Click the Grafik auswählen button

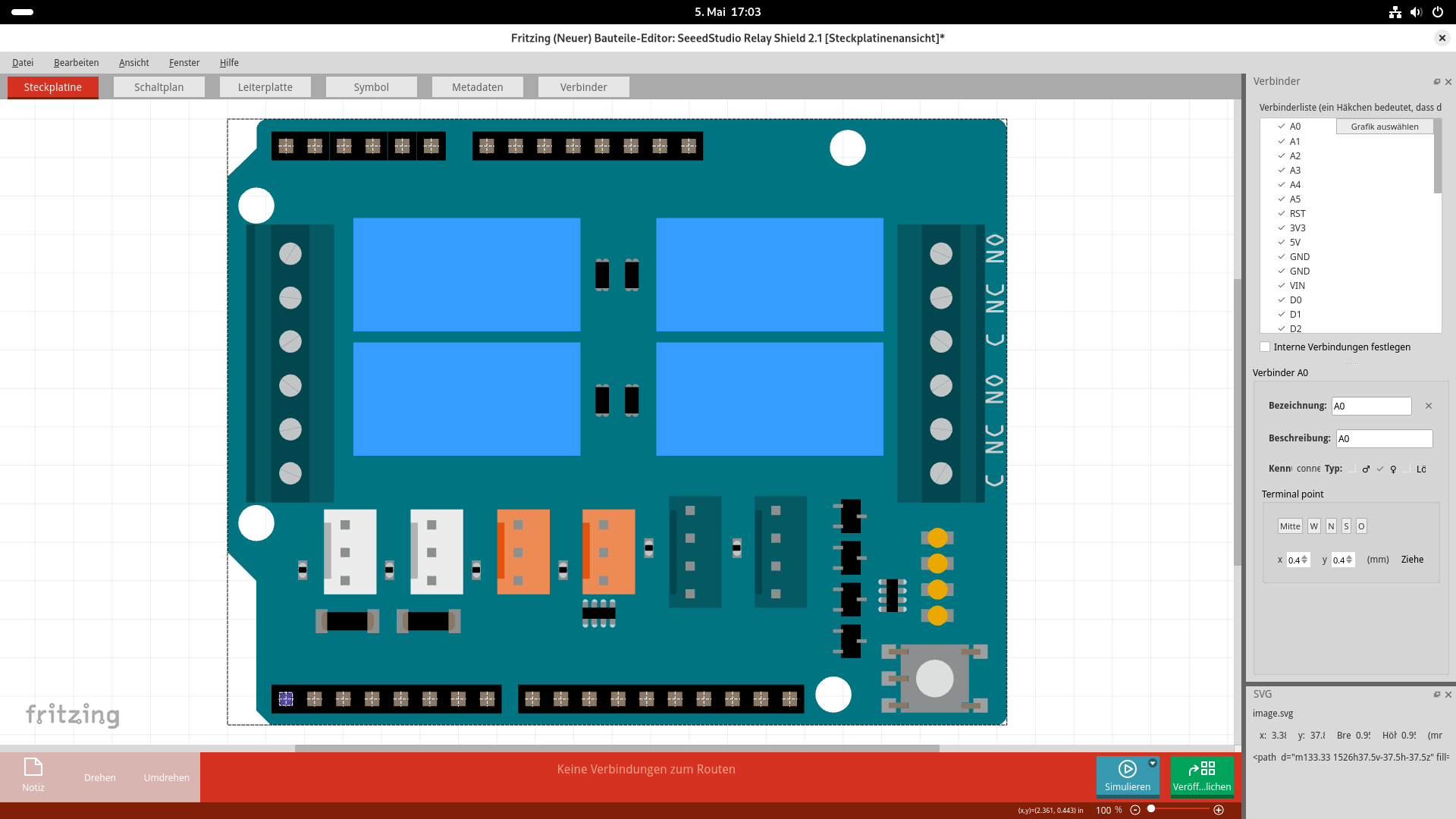tap(1385, 127)
